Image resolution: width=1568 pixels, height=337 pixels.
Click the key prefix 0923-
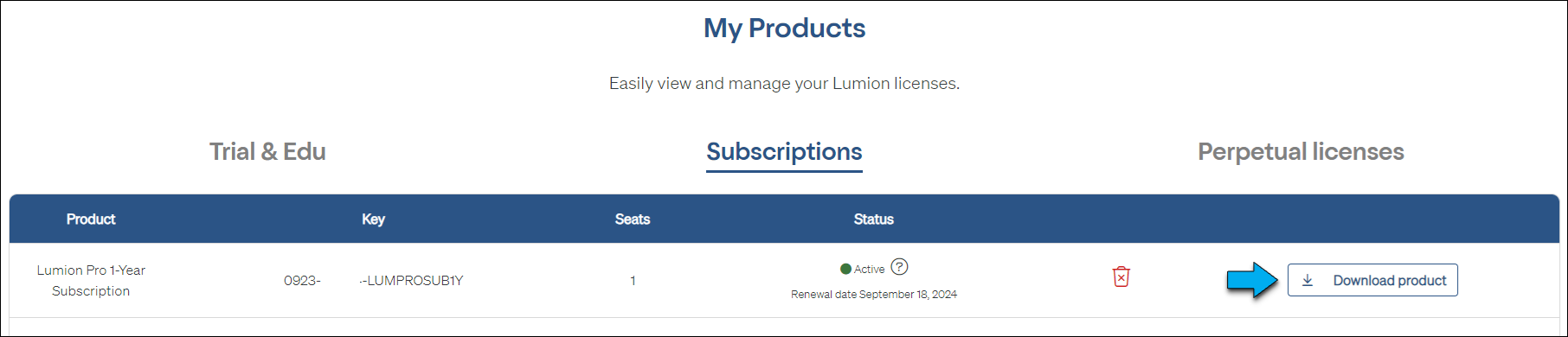coord(302,281)
